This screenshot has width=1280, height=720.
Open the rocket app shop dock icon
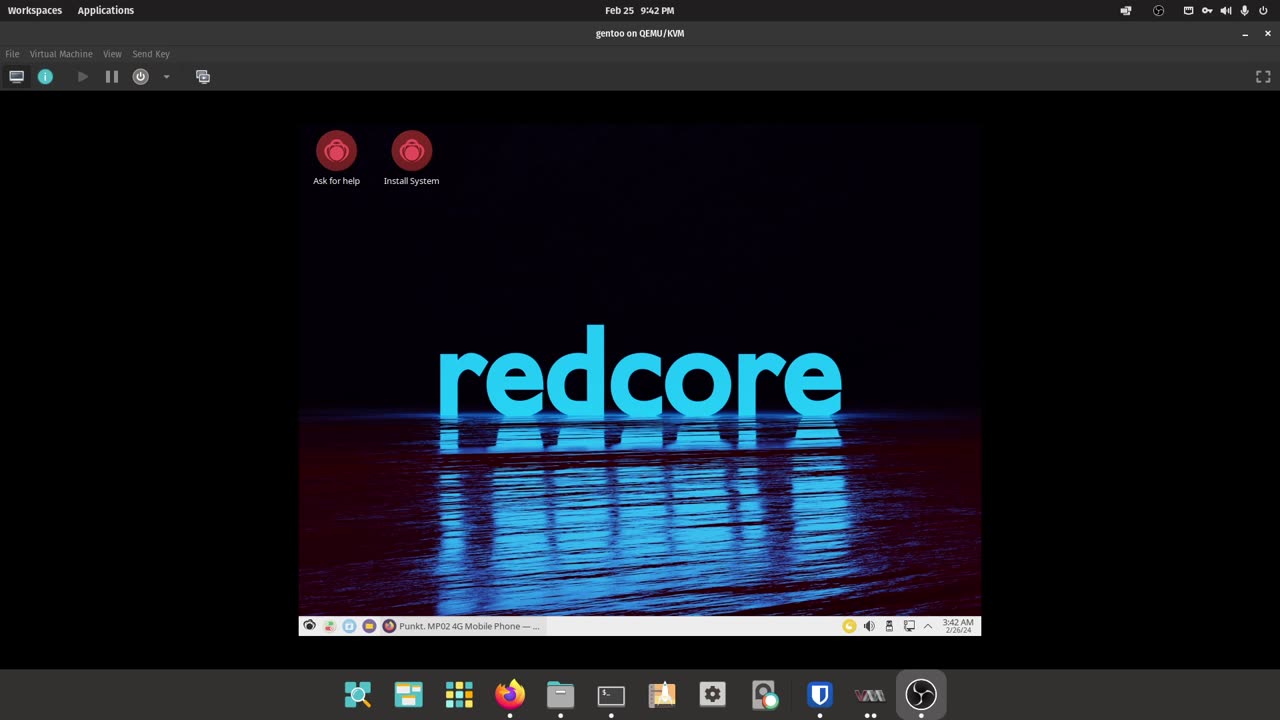click(x=662, y=694)
